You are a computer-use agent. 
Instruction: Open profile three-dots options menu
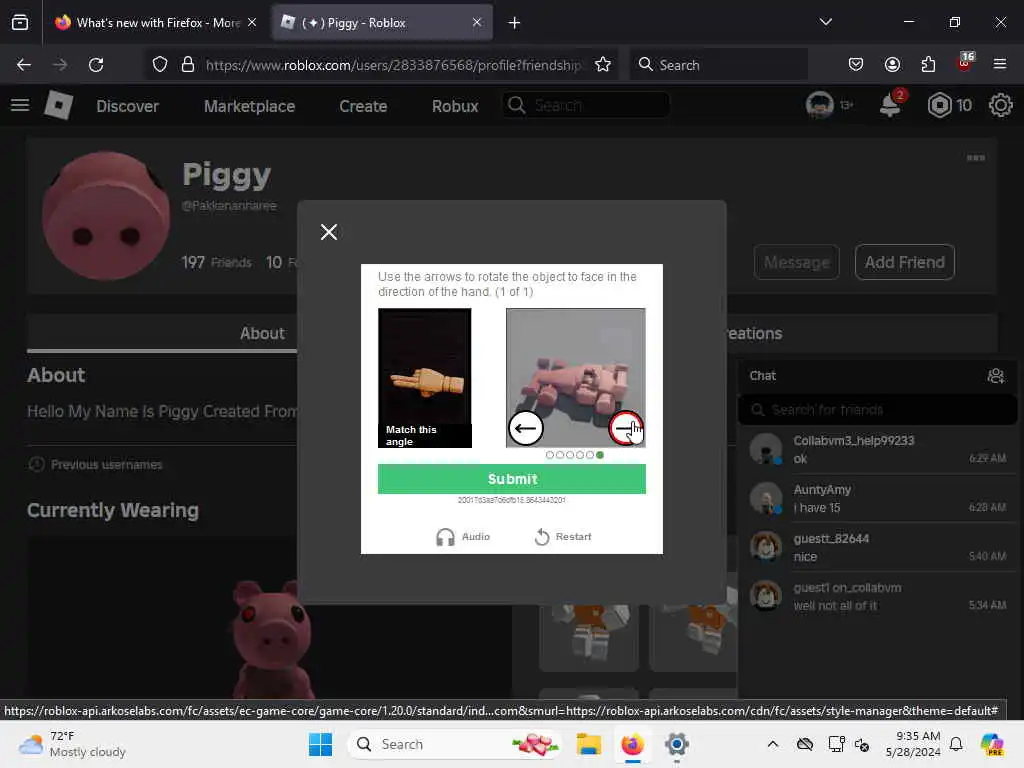(x=976, y=158)
